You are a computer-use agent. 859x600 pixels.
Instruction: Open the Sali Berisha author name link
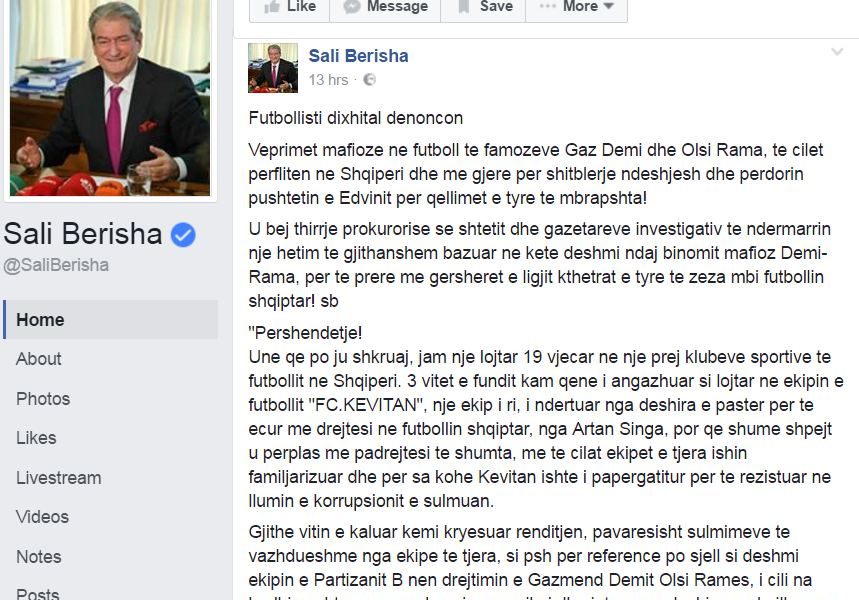pyautogui.click(x=358, y=56)
